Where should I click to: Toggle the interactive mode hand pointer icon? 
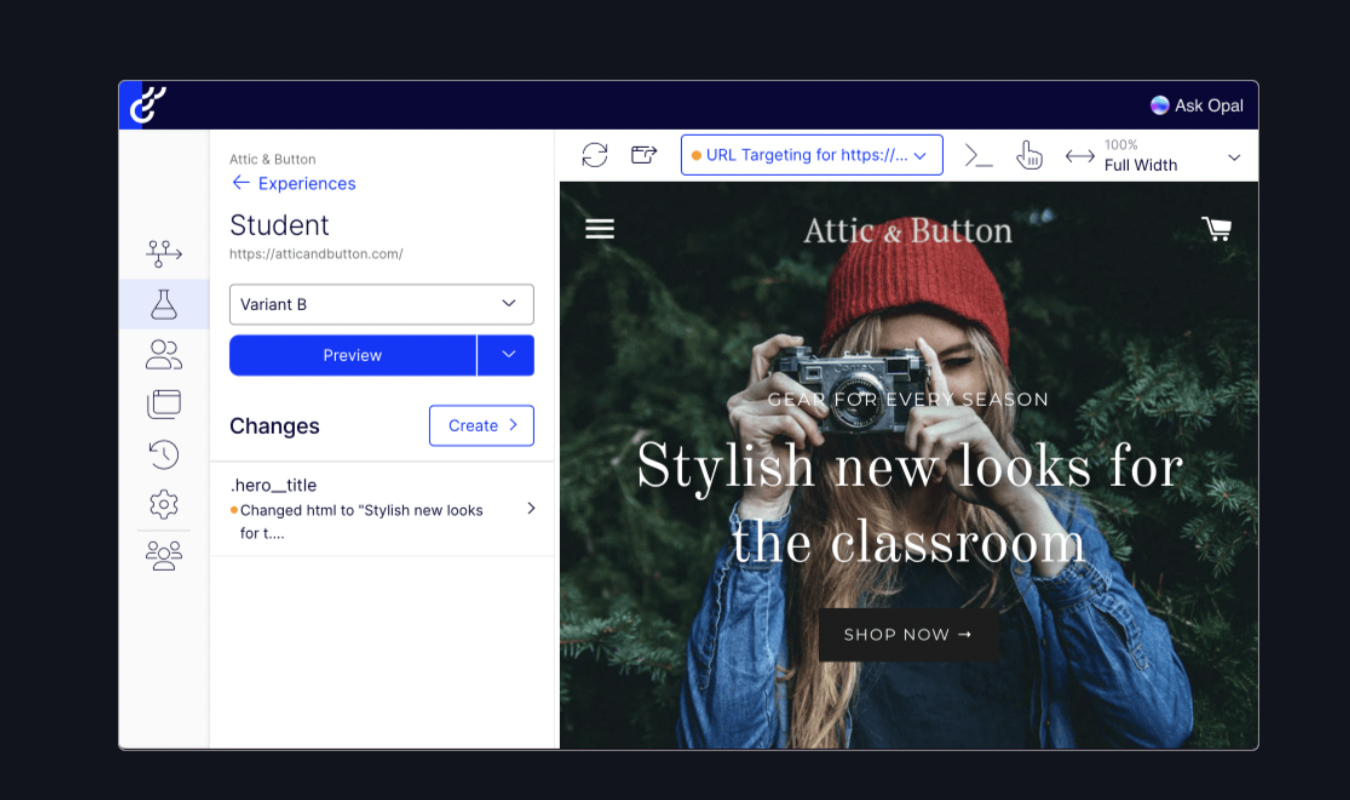1029,155
